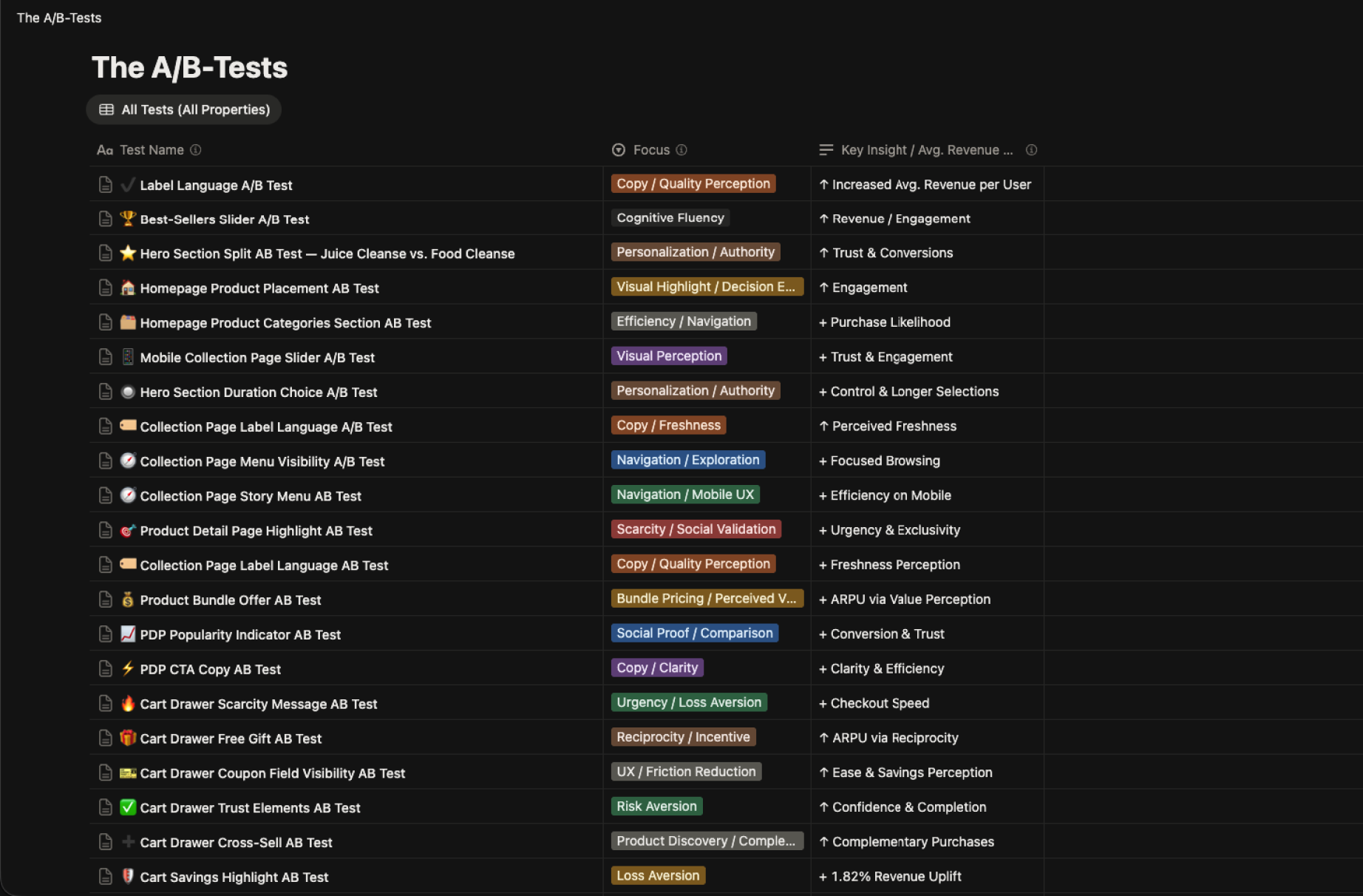
Task: Click the star icon on Hero Section Split row
Action: tap(128, 254)
